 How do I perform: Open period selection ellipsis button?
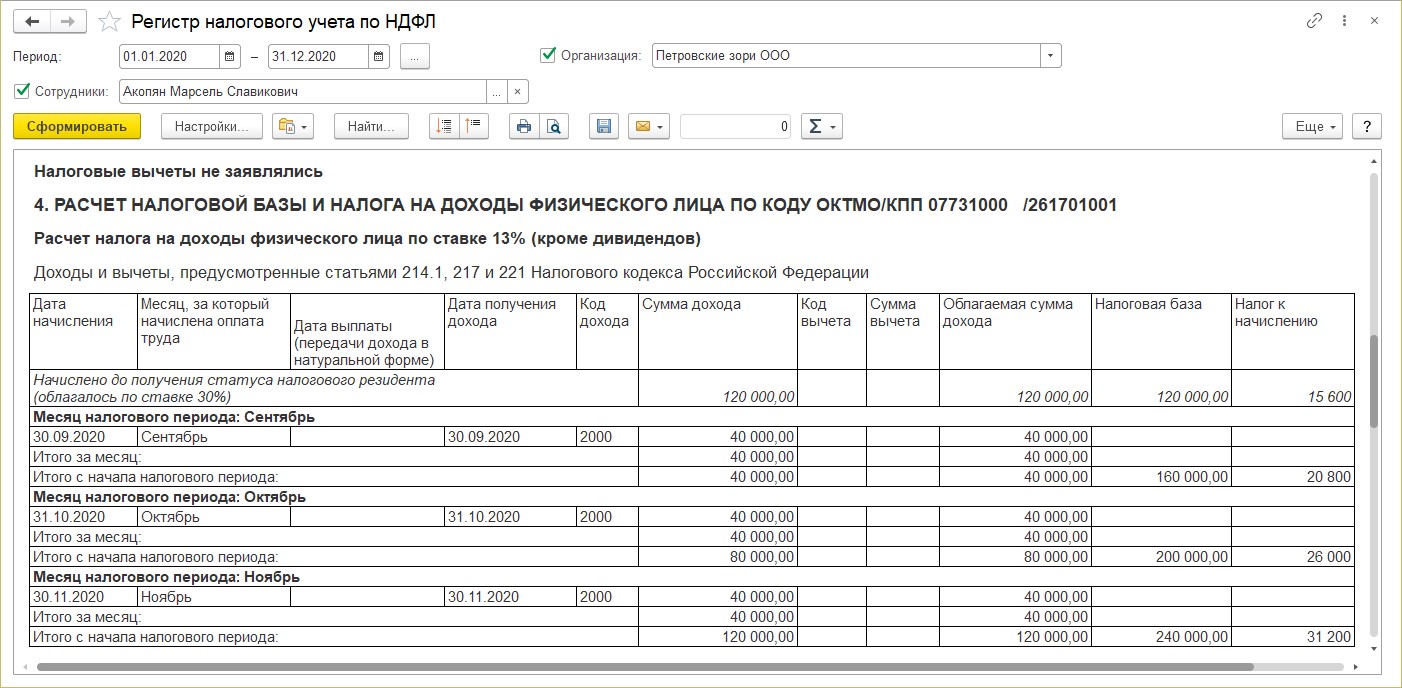coord(415,56)
